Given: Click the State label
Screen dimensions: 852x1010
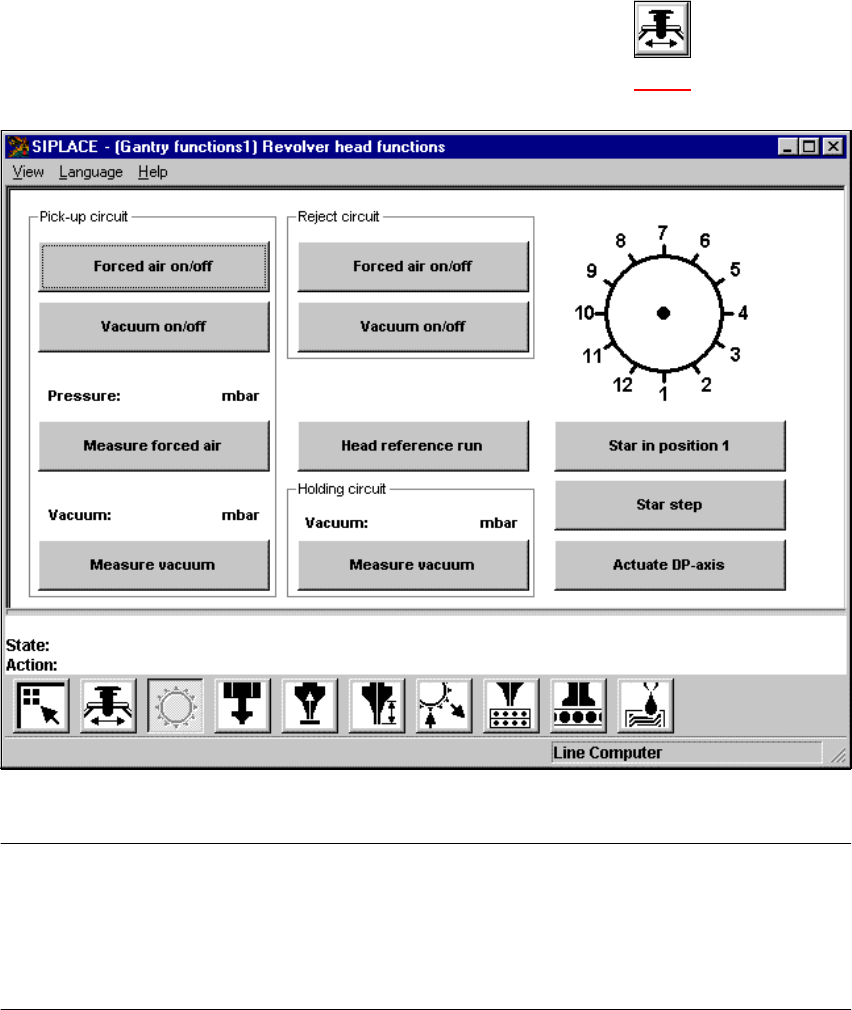Looking at the screenshot, I should (x=28, y=645).
